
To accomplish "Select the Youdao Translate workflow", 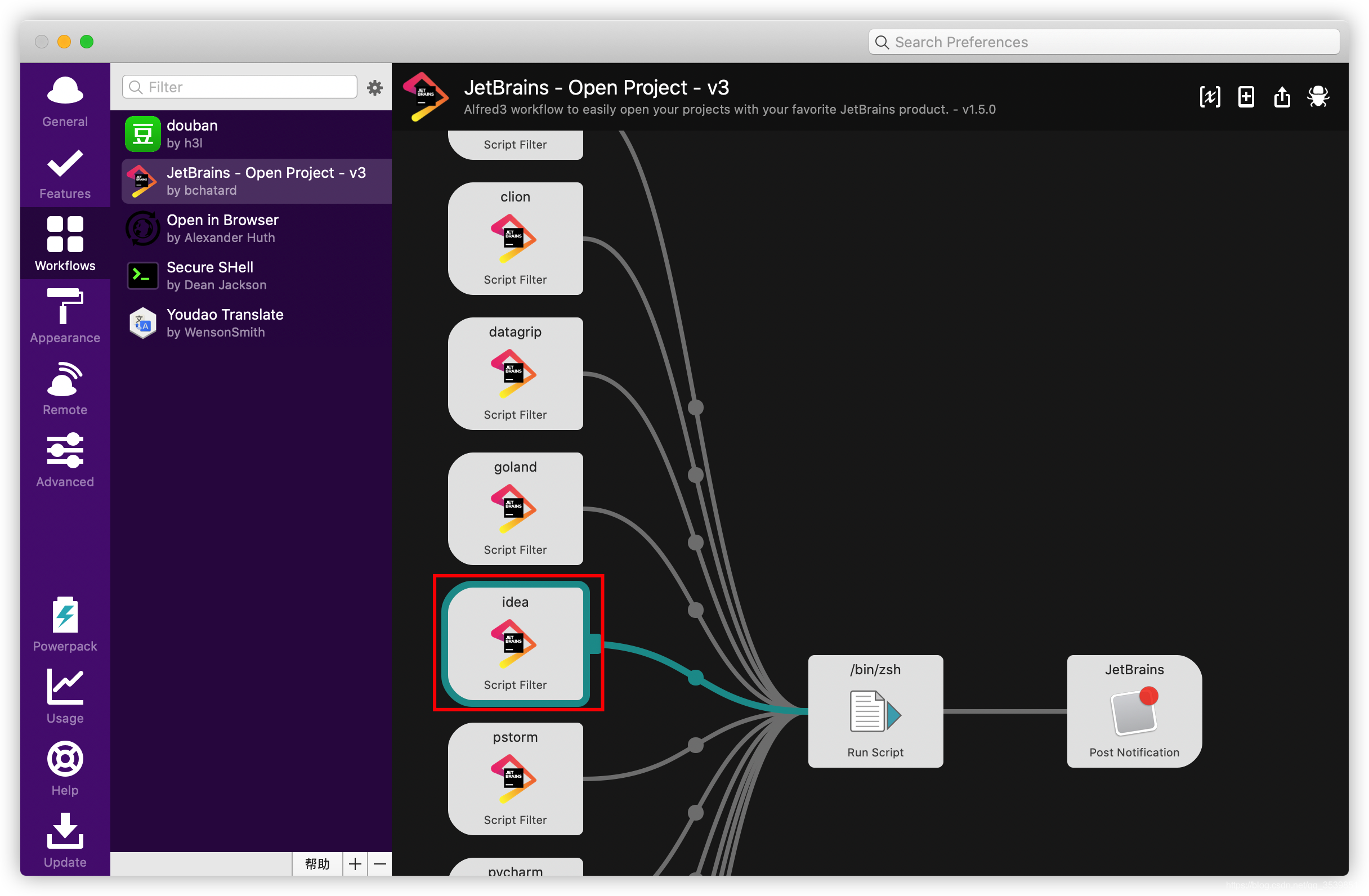I will (x=257, y=322).
